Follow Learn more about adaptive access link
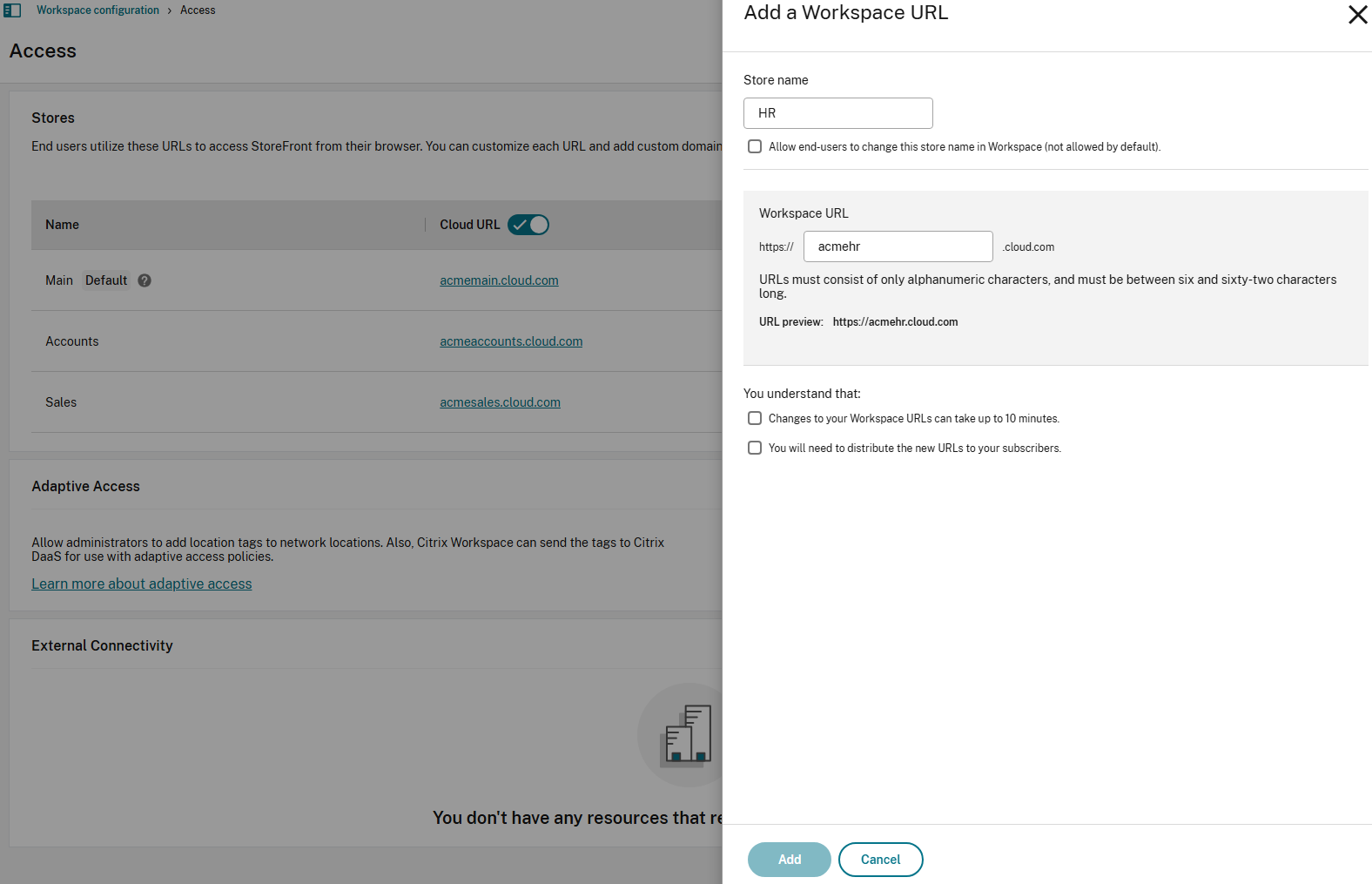 [142, 584]
